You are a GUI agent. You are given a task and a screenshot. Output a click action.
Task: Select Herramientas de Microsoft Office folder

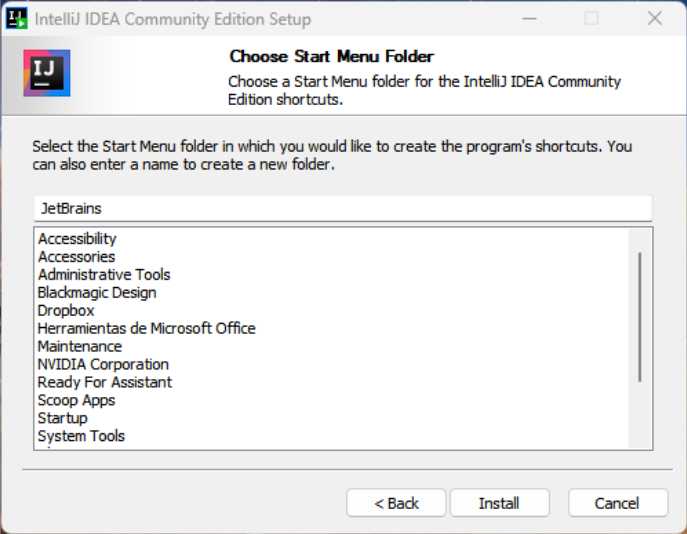(x=146, y=329)
